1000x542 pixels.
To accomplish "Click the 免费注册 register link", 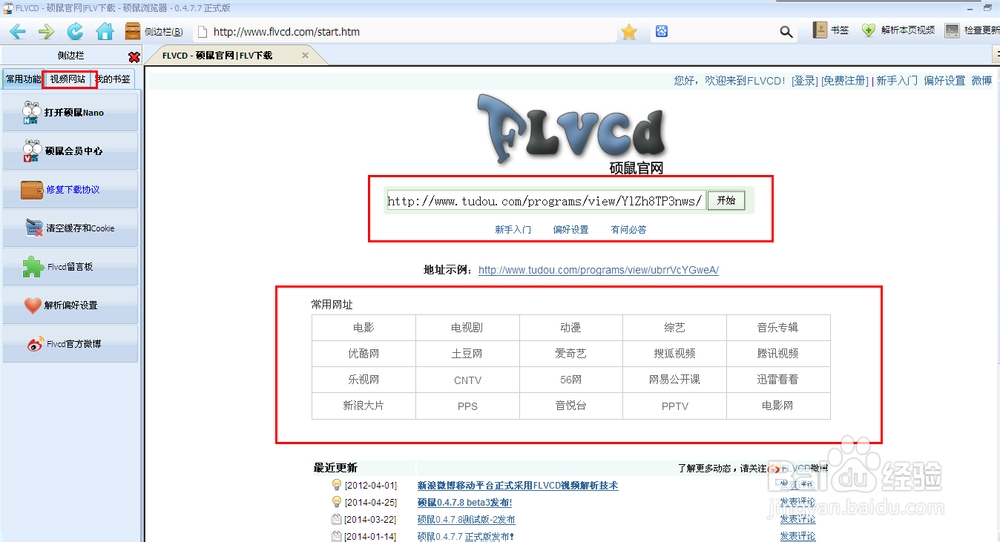I will [845, 80].
